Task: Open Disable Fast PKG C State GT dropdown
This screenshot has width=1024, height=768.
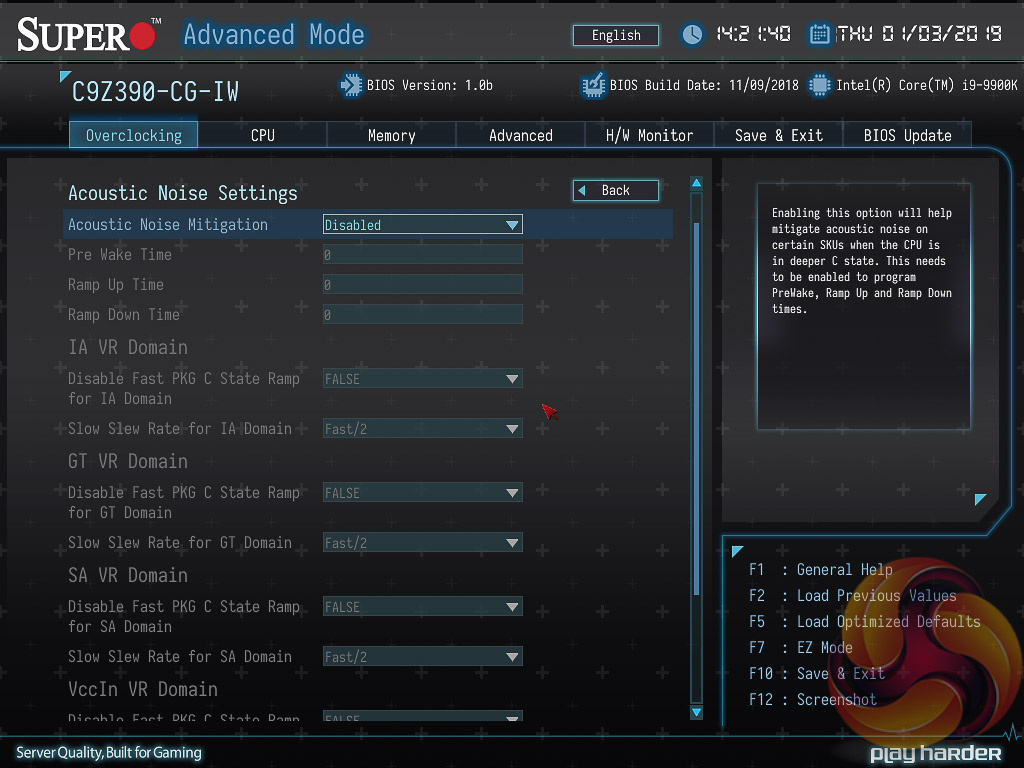Action: point(422,493)
